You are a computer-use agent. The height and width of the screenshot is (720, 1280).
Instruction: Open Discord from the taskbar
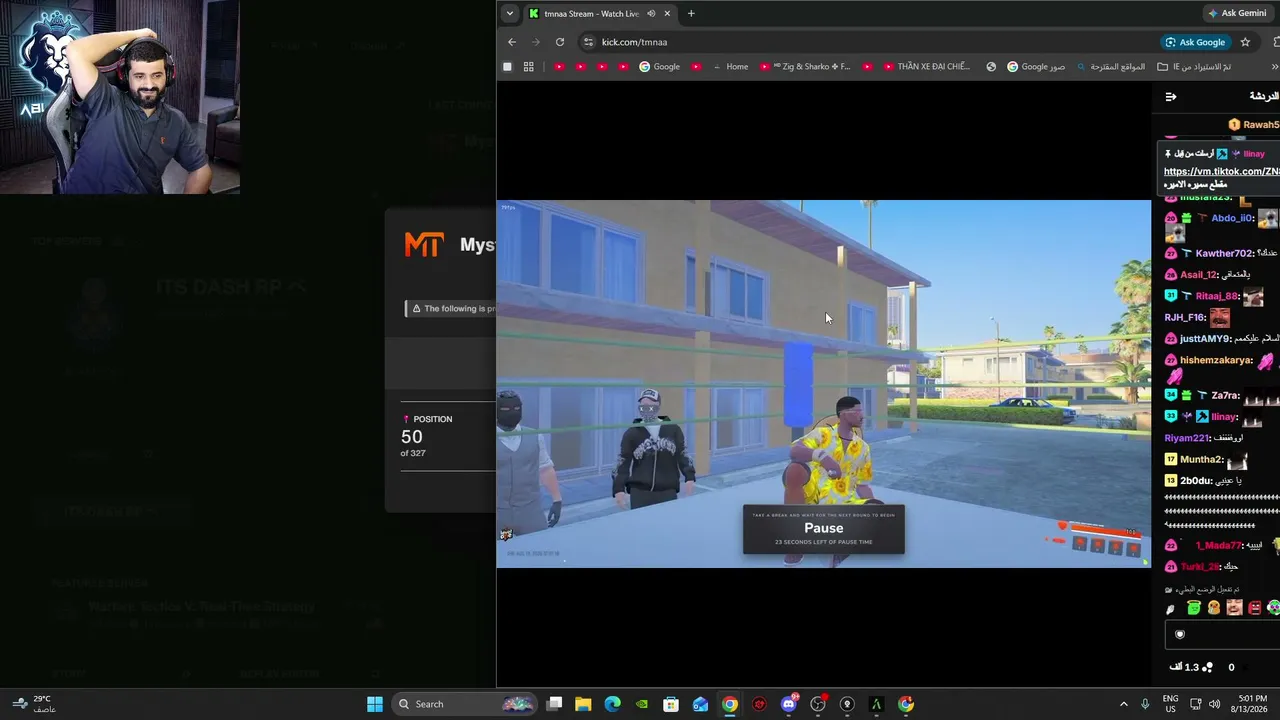[789, 704]
